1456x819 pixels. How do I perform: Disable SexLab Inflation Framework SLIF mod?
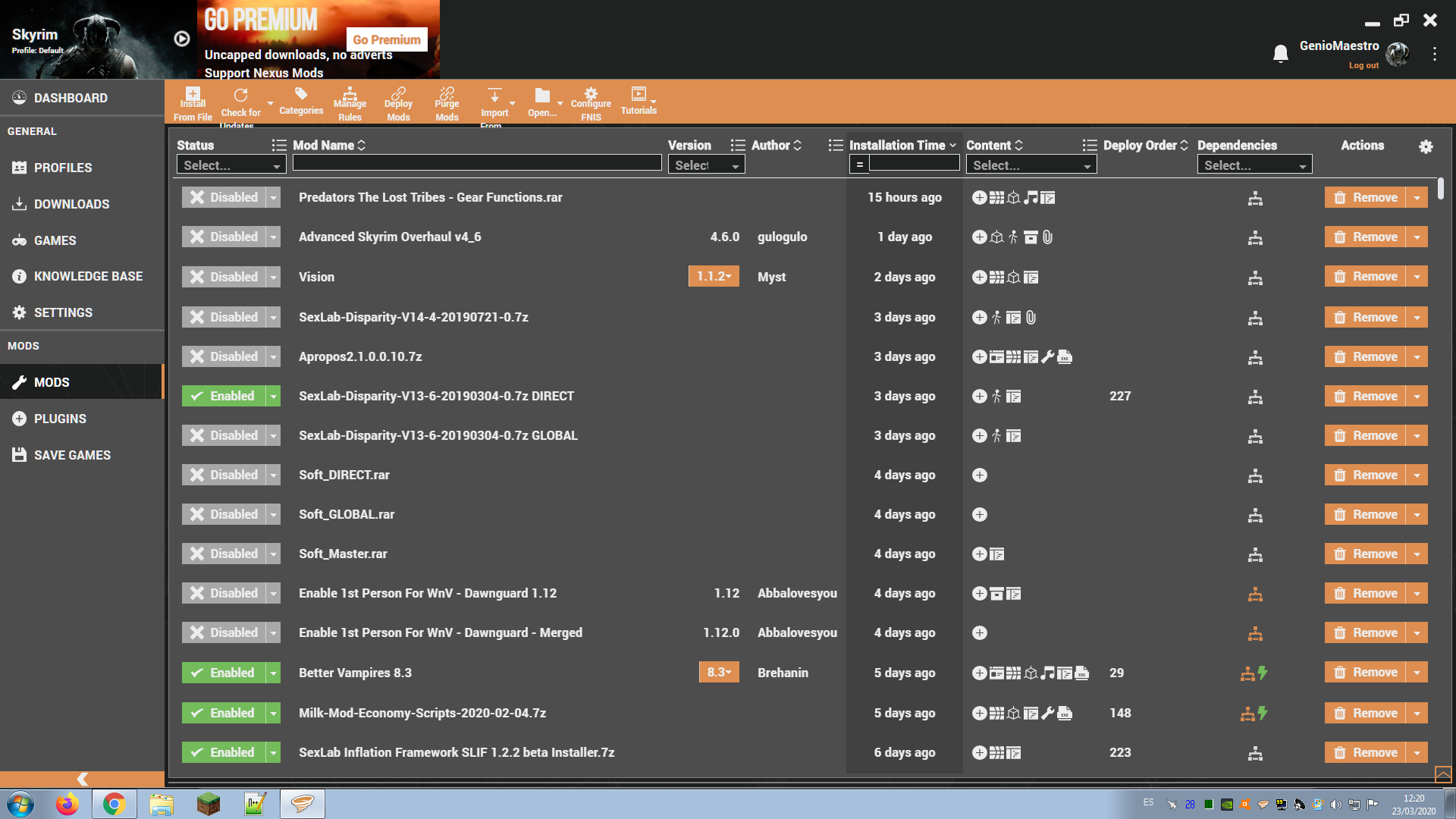click(224, 752)
